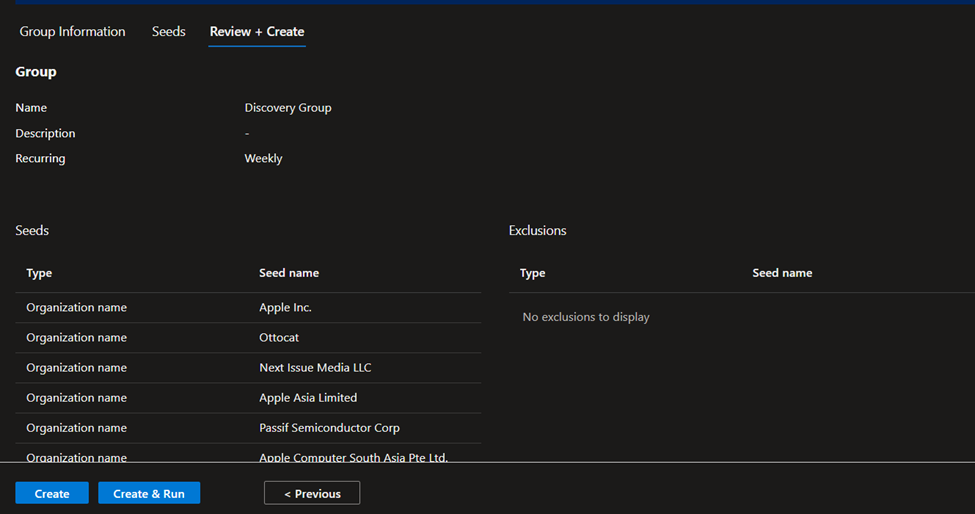975x514 pixels.
Task: Select the Passif Semiconductor Corp seed
Action: click(330, 428)
